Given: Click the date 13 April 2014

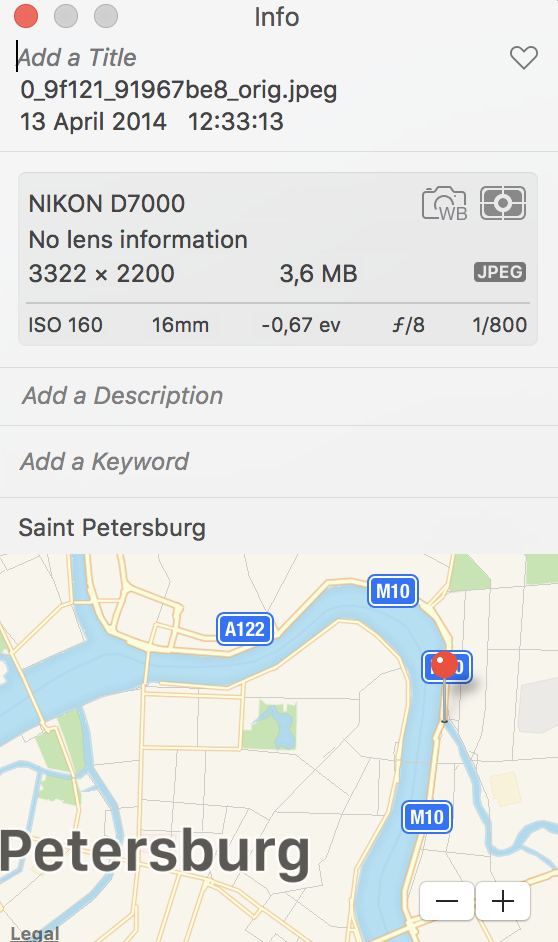Looking at the screenshot, I should pyautogui.click(x=93, y=122).
